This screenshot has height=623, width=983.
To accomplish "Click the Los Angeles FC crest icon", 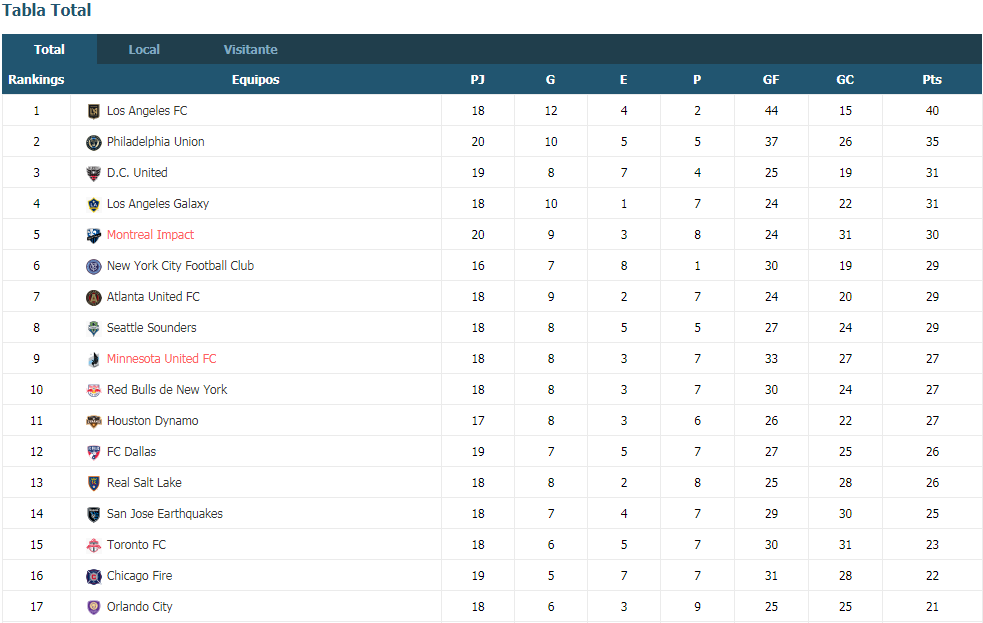I will [93, 112].
